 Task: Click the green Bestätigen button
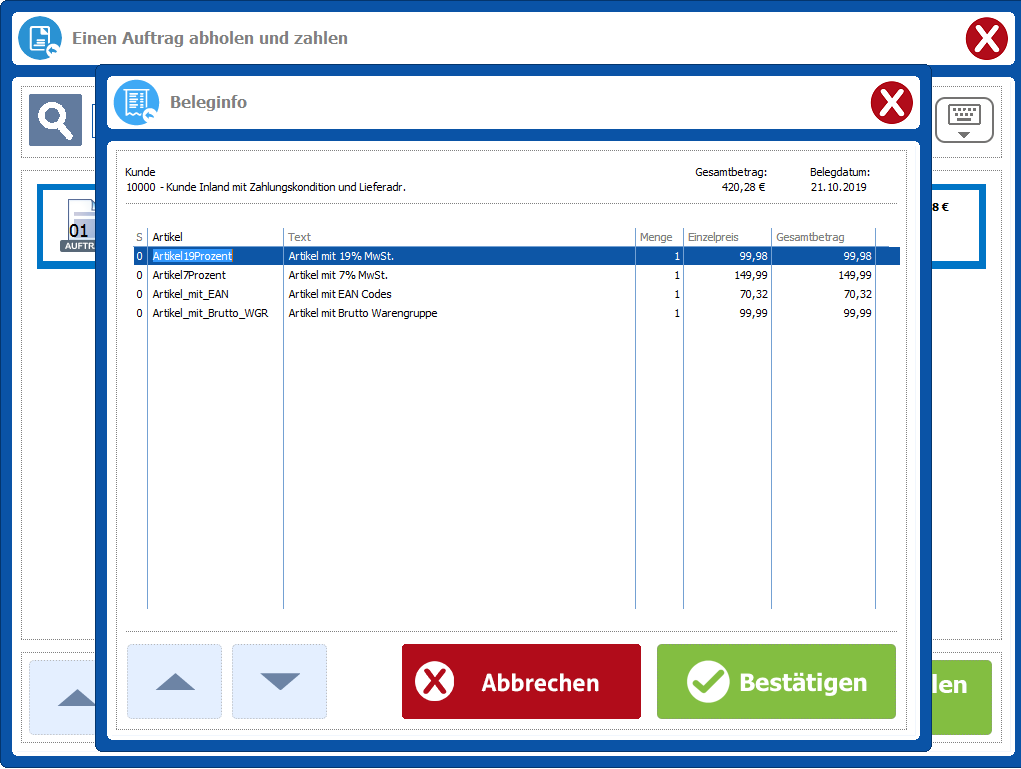pyautogui.click(x=776, y=682)
